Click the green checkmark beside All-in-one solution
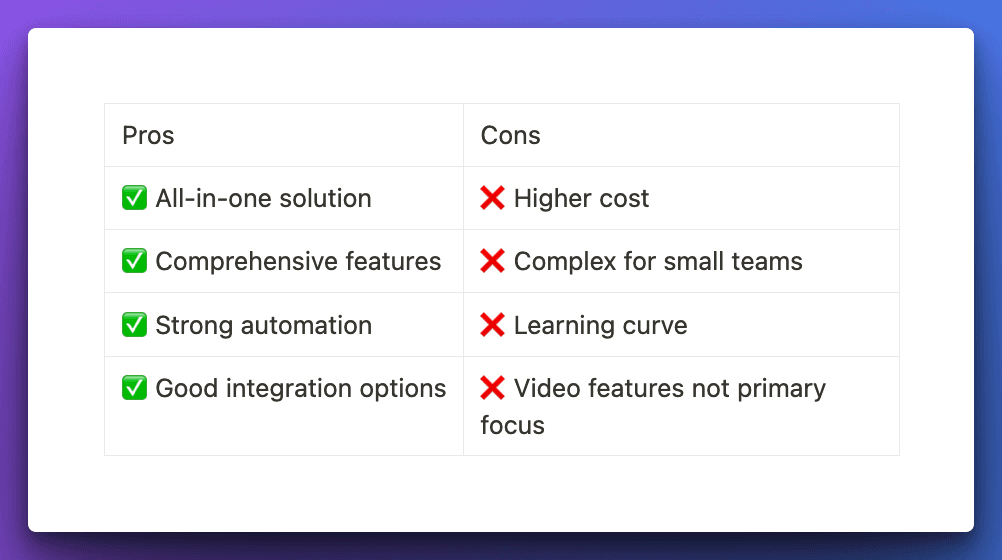This screenshot has width=1002, height=560. (x=134, y=199)
